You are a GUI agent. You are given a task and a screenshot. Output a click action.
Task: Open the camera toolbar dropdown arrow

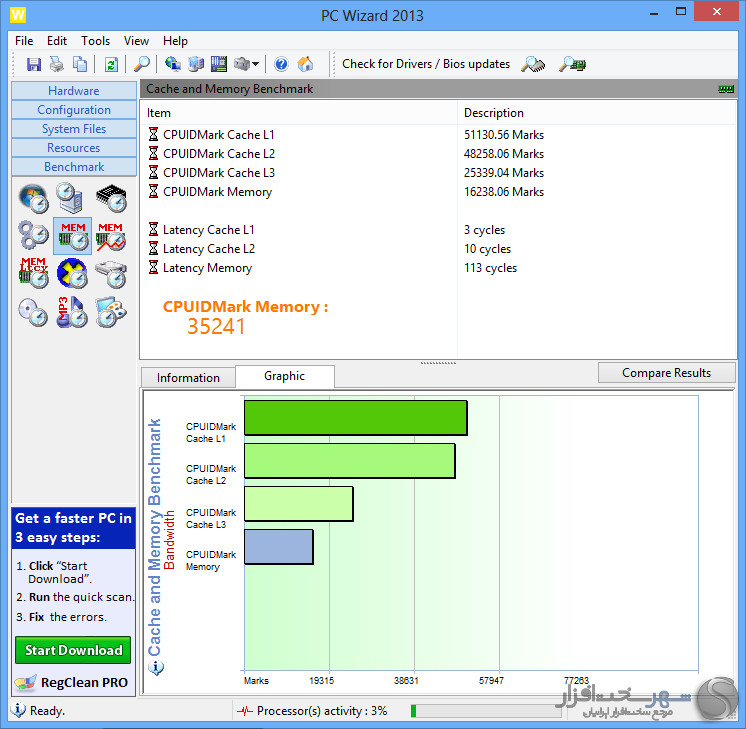tap(256, 64)
